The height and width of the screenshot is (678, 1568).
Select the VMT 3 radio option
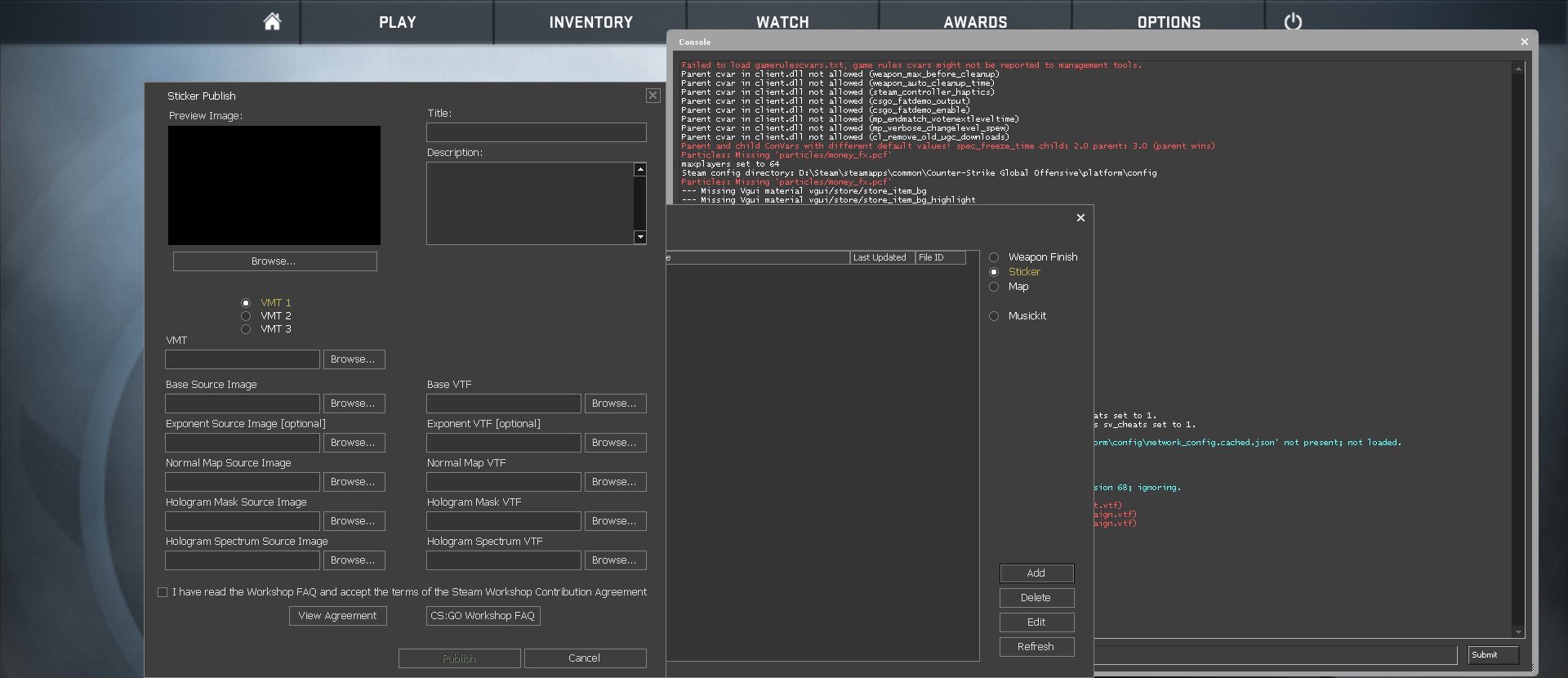coord(246,329)
